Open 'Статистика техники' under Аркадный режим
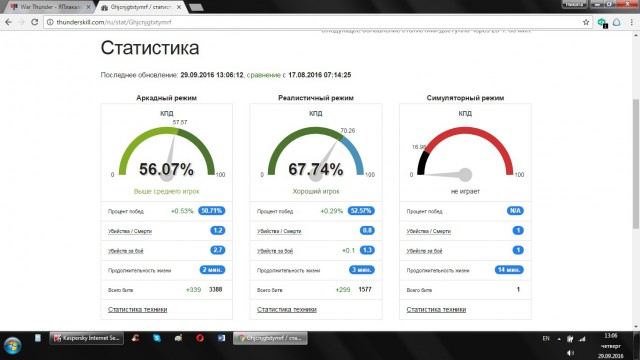Screen dimensions: 640x360 pos(138,309)
